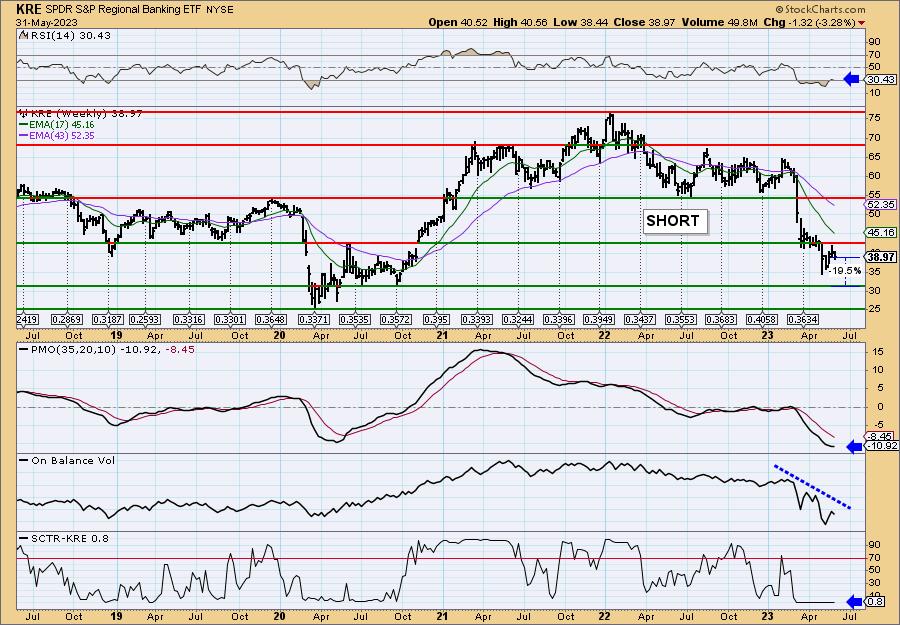Click the 0.8 SCTR value tag on the right axis

click(875, 601)
